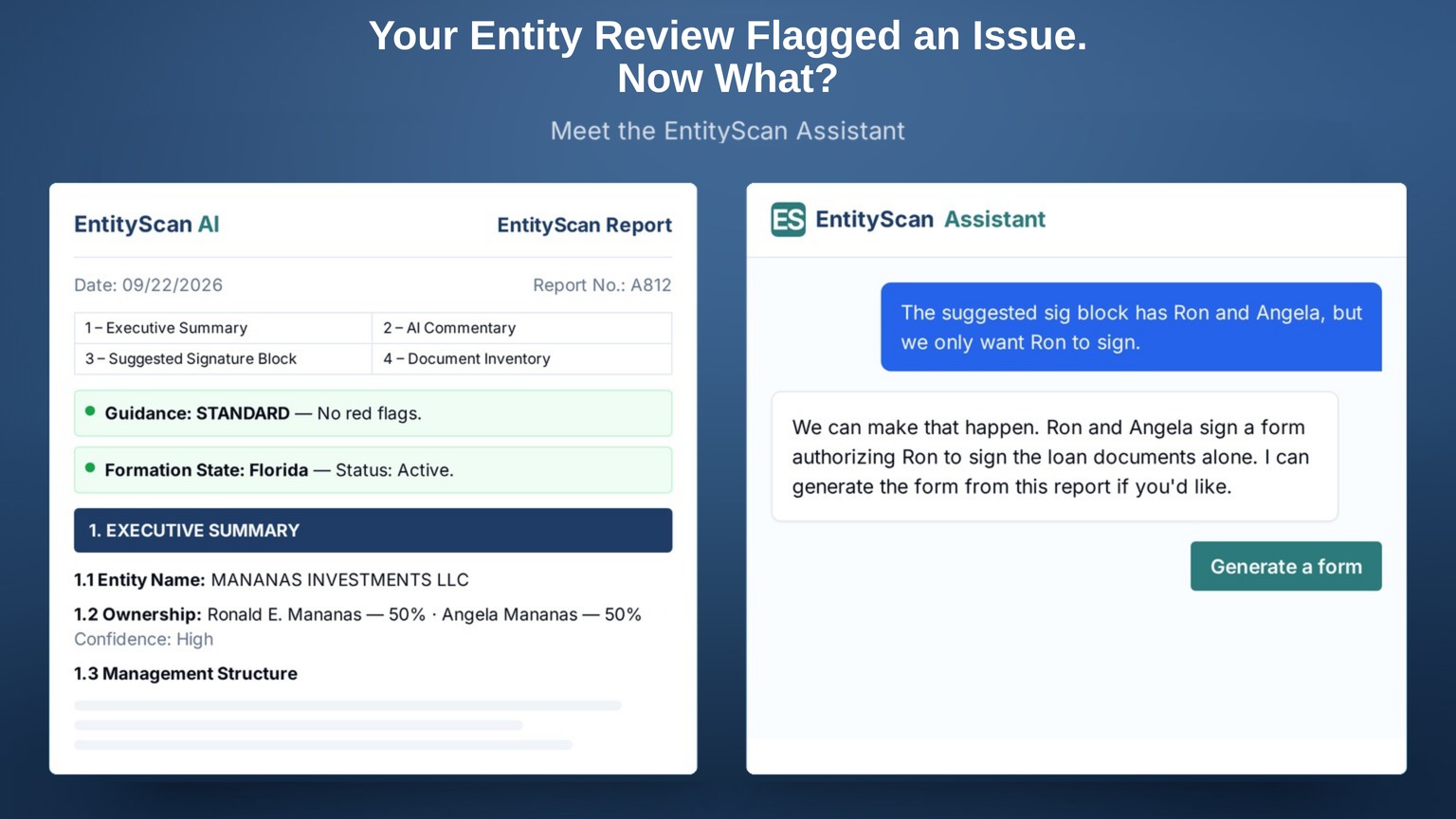This screenshot has width=1456, height=819.
Task: Click the Formation State: Florida banner
Action: pyautogui.click(x=373, y=470)
